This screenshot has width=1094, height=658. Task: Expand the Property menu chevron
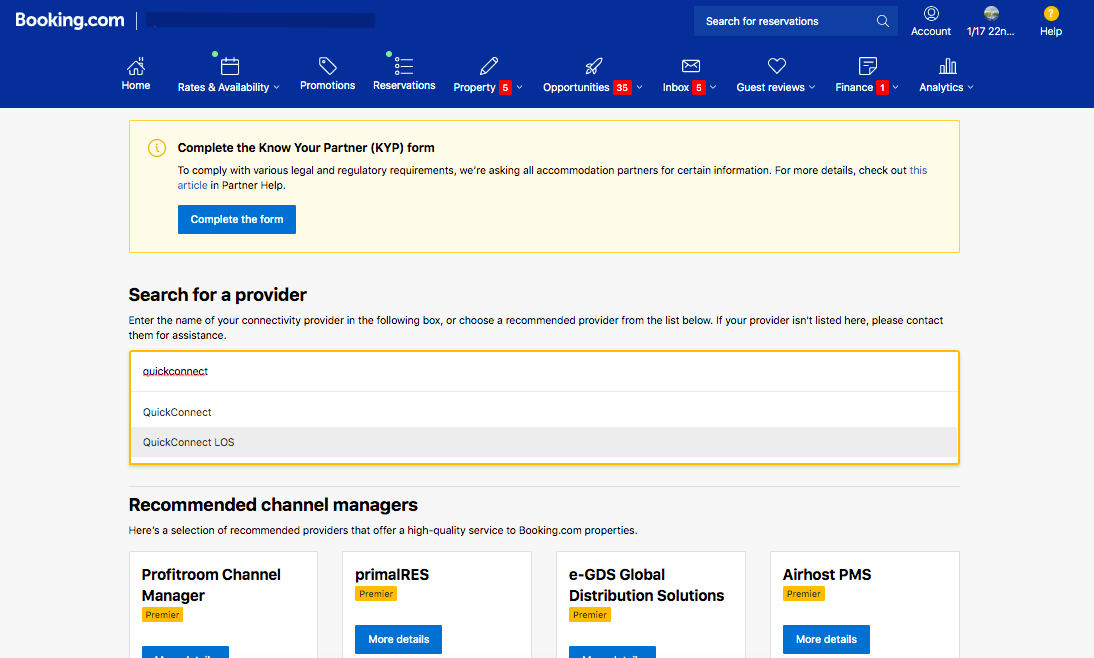(x=519, y=87)
